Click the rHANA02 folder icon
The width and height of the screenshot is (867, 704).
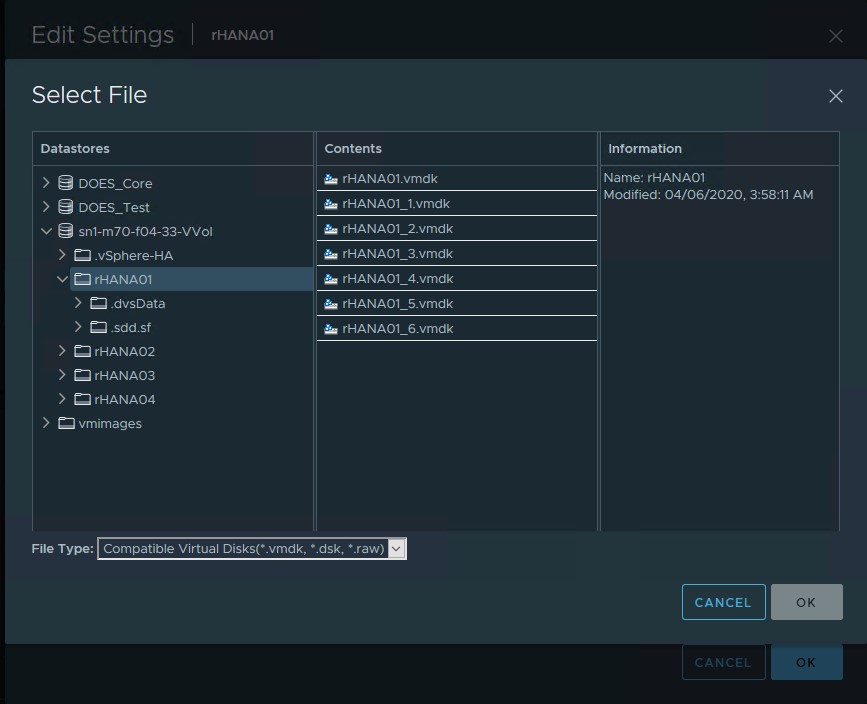82,351
